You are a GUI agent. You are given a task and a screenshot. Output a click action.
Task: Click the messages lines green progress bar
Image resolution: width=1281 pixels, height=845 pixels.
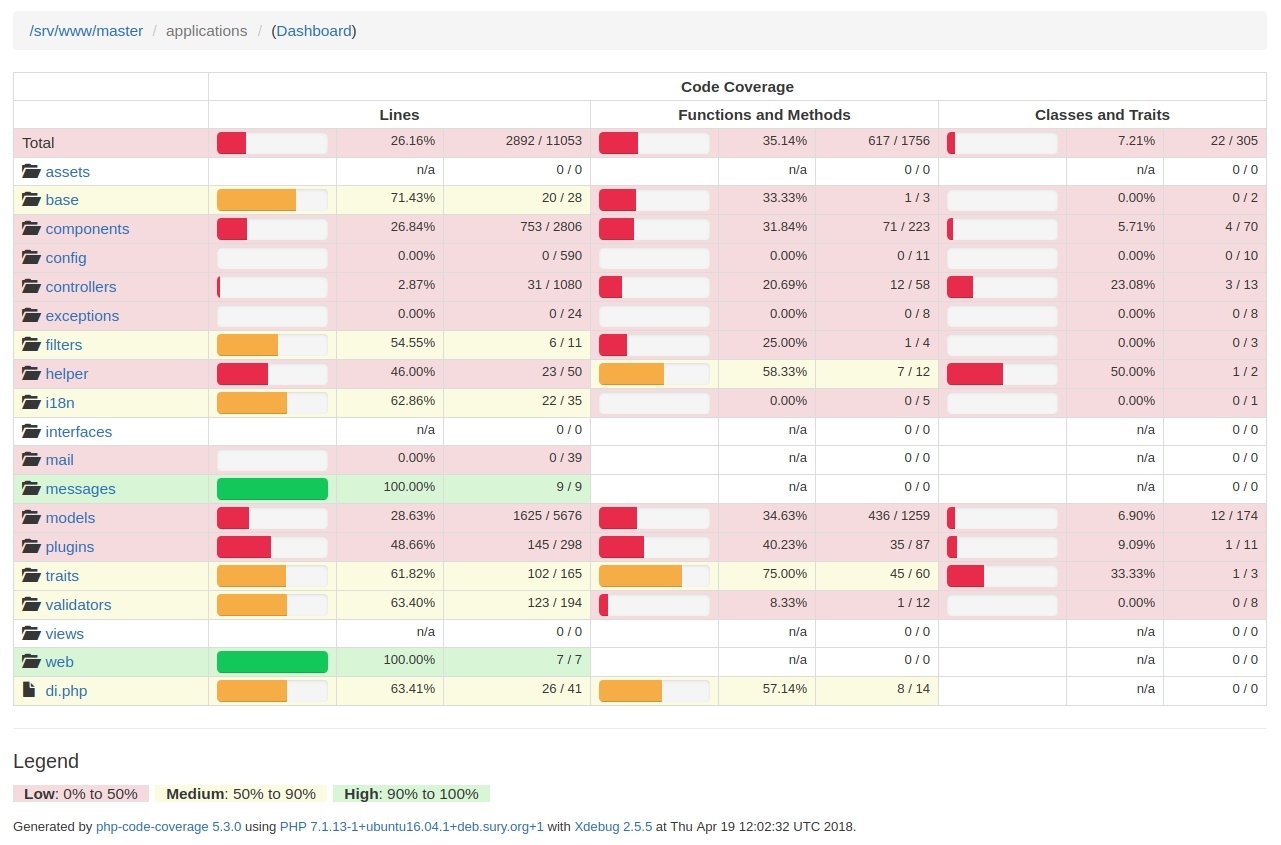click(x=272, y=489)
